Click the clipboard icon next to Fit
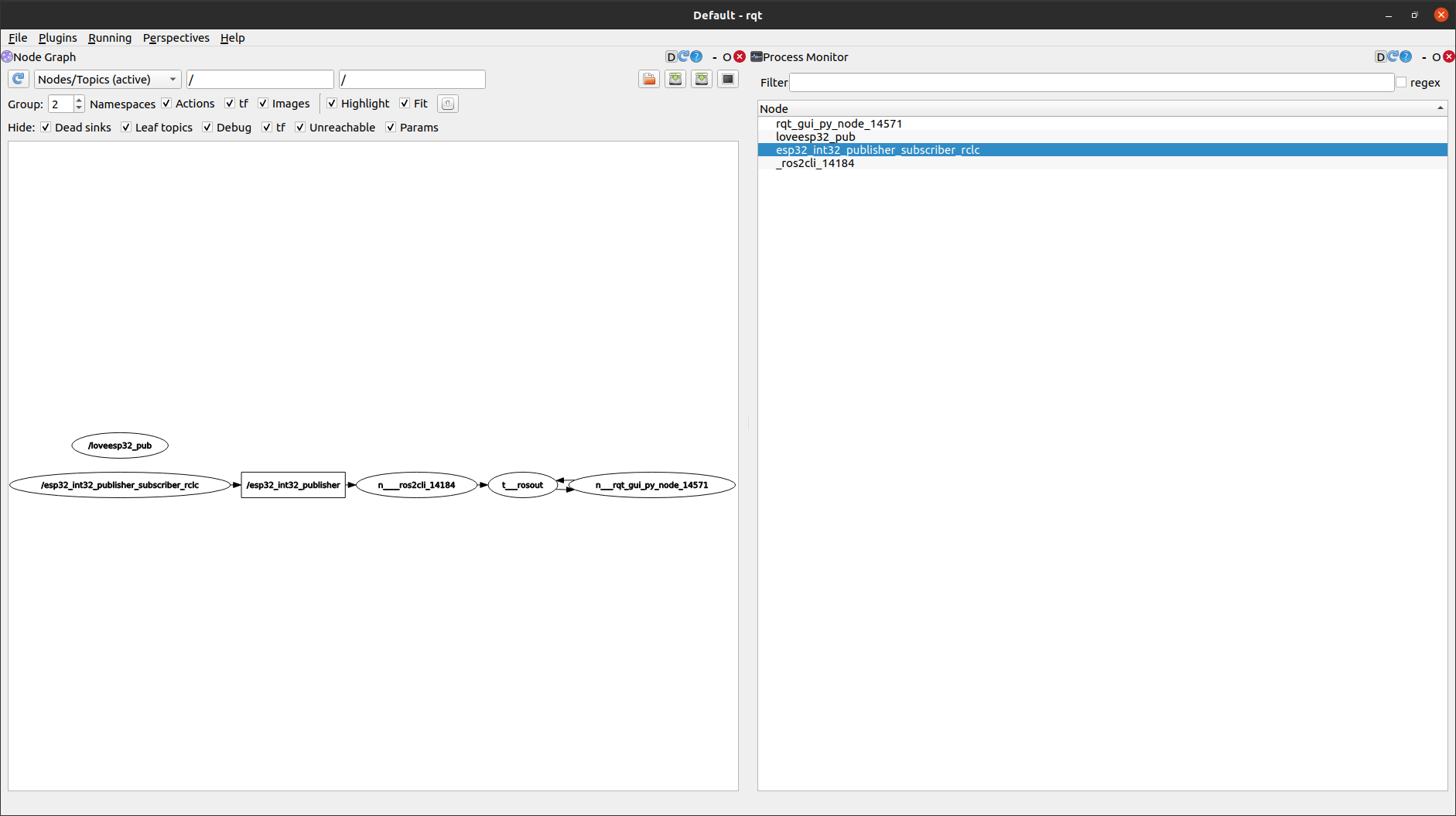Image resolution: width=1456 pixels, height=816 pixels. [x=447, y=103]
